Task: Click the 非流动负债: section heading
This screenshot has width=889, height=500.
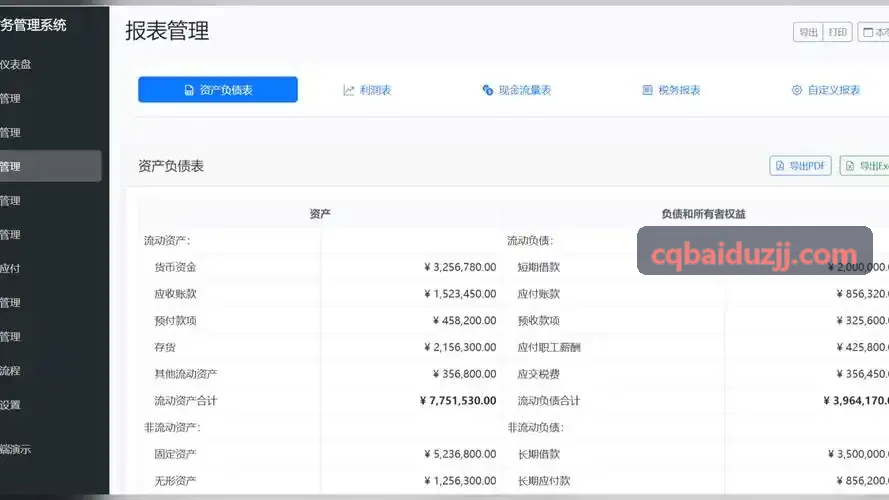Action: 536,427
